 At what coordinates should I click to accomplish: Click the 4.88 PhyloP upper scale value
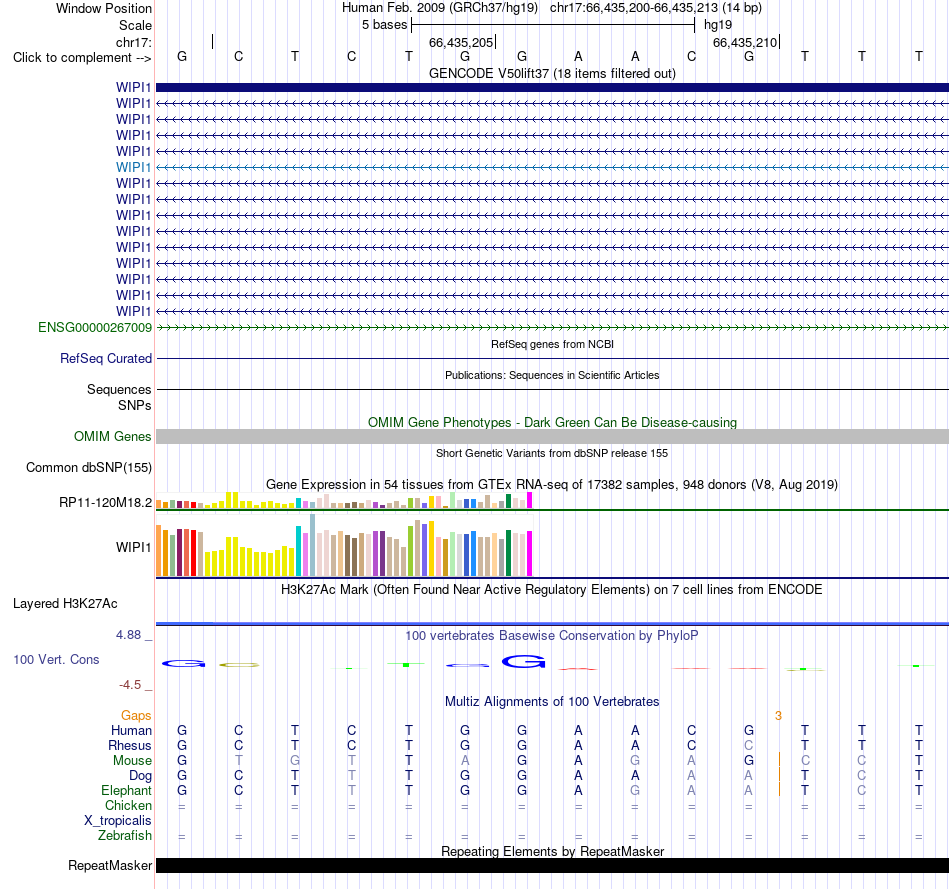click(x=128, y=635)
